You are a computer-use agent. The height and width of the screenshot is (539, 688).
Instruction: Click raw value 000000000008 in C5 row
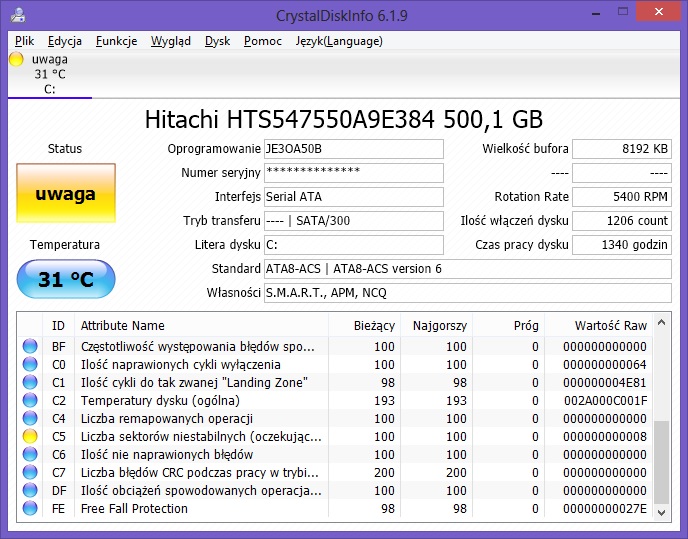[x=605, y=436]
